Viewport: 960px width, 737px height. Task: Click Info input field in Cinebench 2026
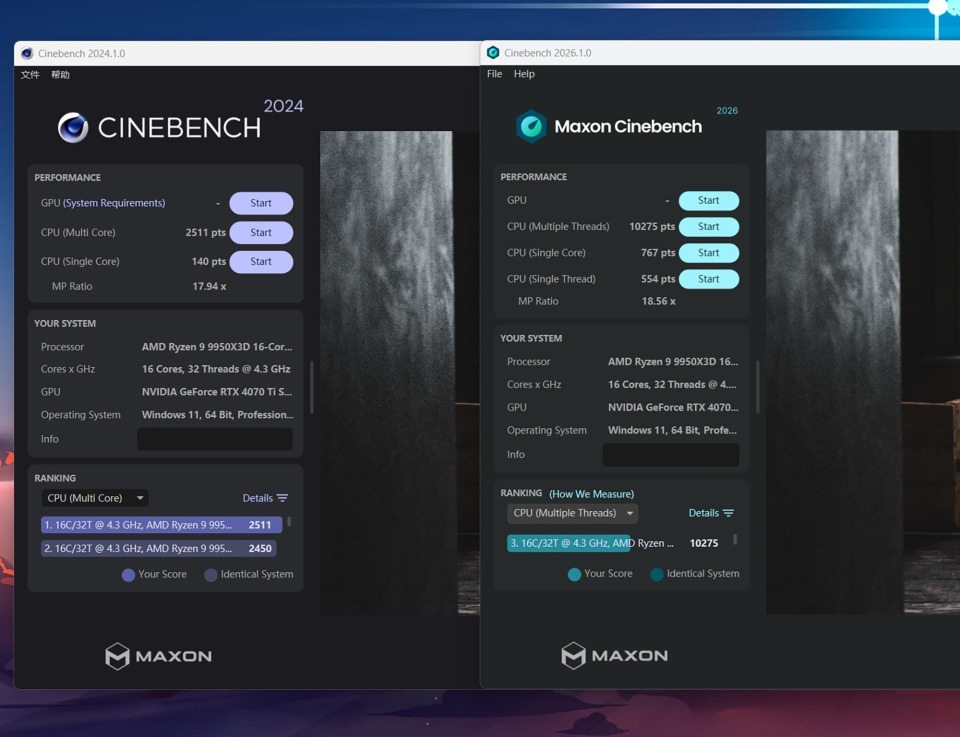tap(671, 455)
